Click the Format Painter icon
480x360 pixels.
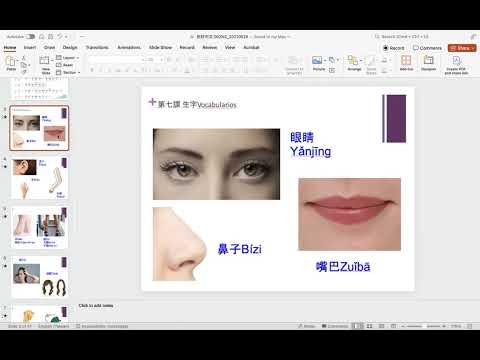[x=24, y=72]
